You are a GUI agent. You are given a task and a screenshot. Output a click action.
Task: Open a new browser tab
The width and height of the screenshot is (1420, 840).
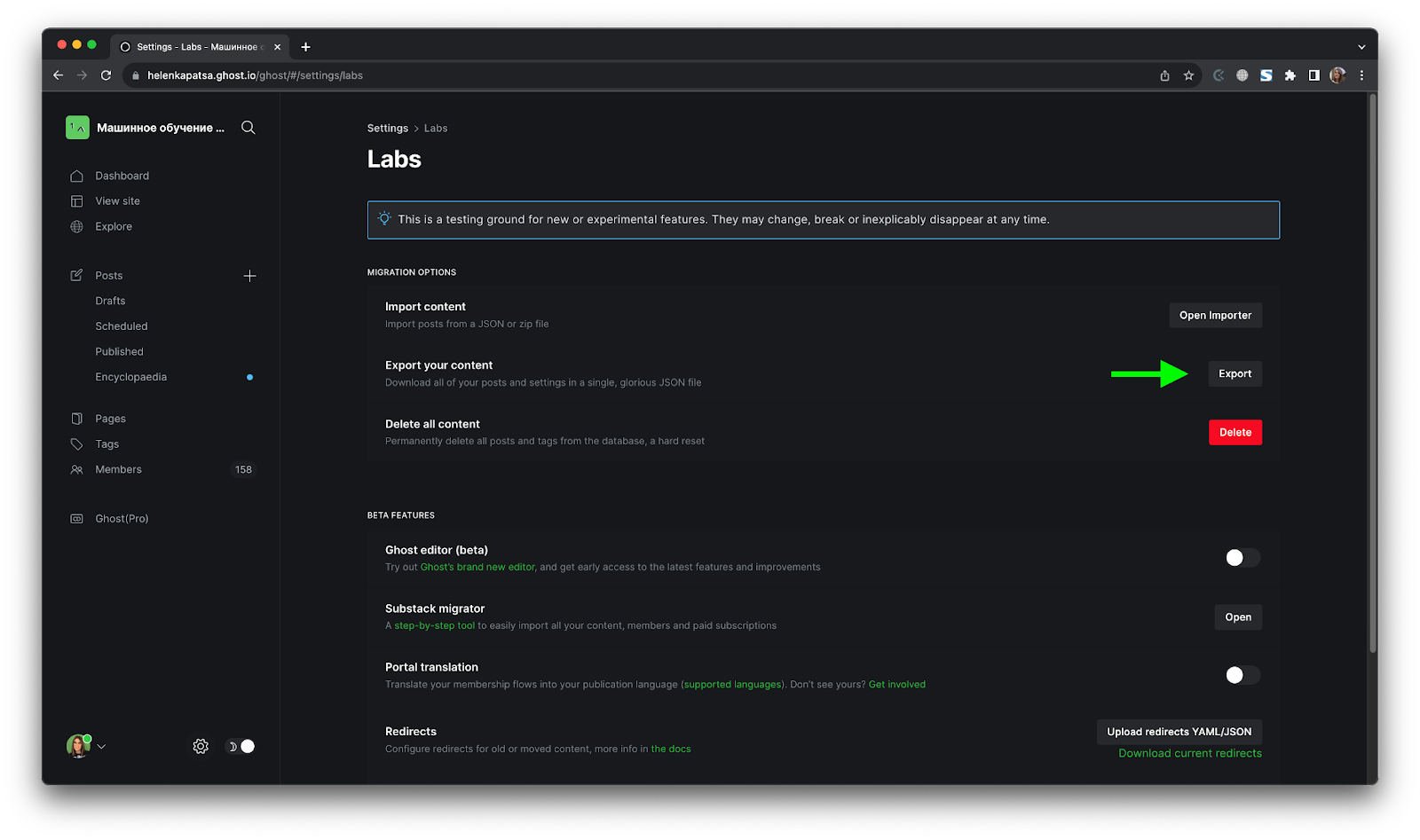[306, 47]
